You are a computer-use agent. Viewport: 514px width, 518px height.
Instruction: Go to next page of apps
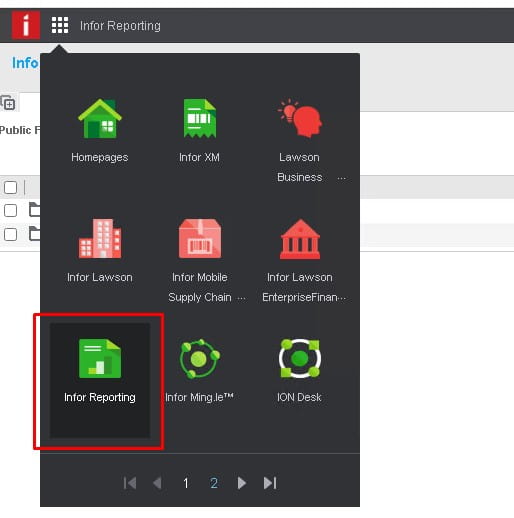pyautogui.click(x=242, y=483)
